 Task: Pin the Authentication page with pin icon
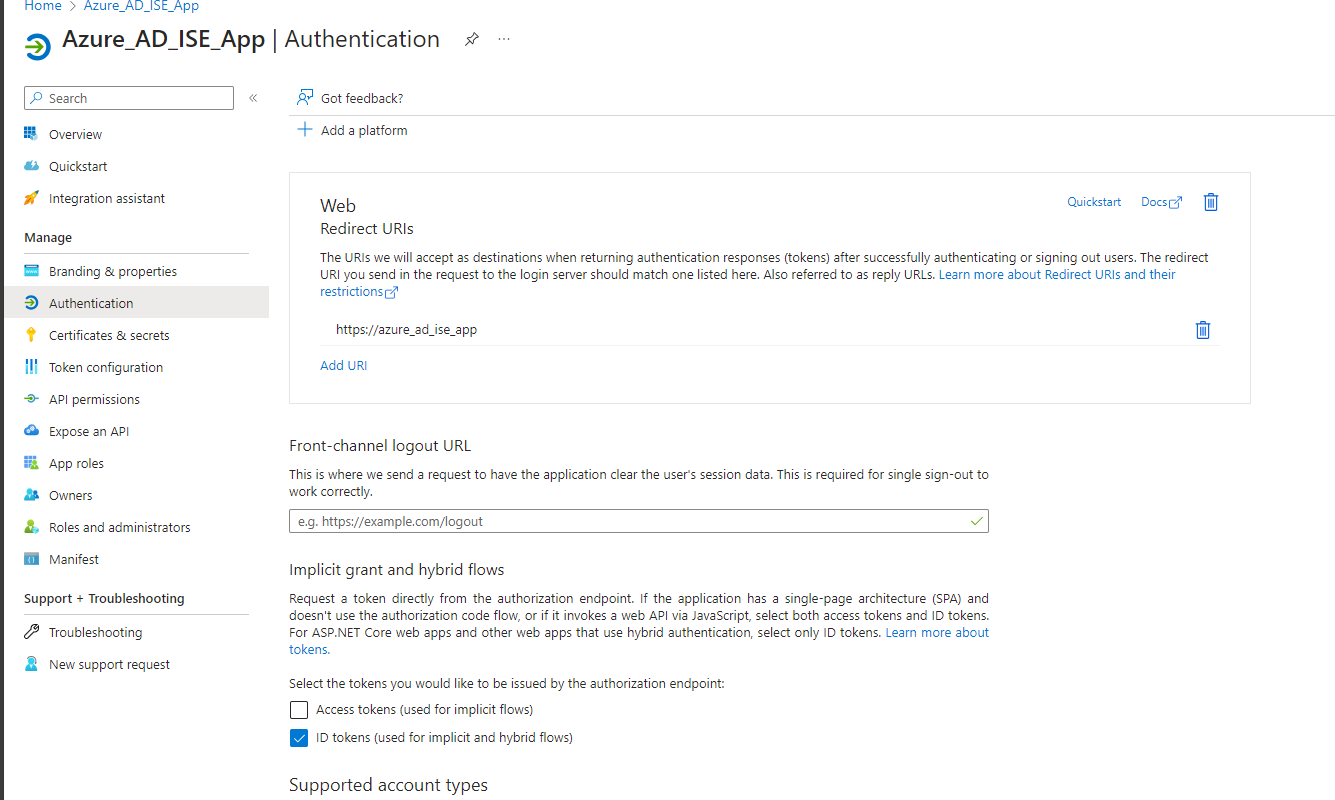[471, 39]
